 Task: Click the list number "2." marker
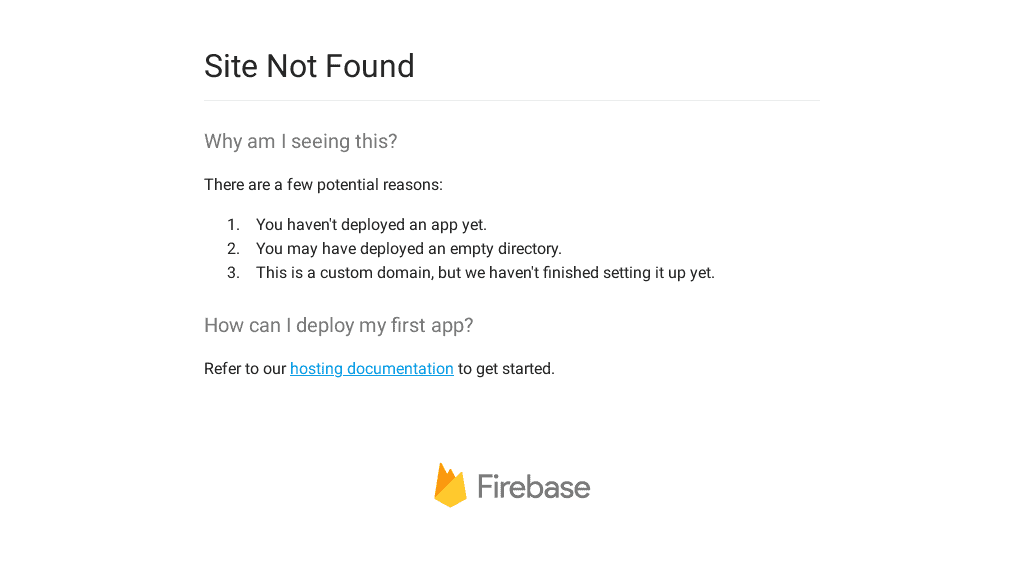(x=234, y=249)
